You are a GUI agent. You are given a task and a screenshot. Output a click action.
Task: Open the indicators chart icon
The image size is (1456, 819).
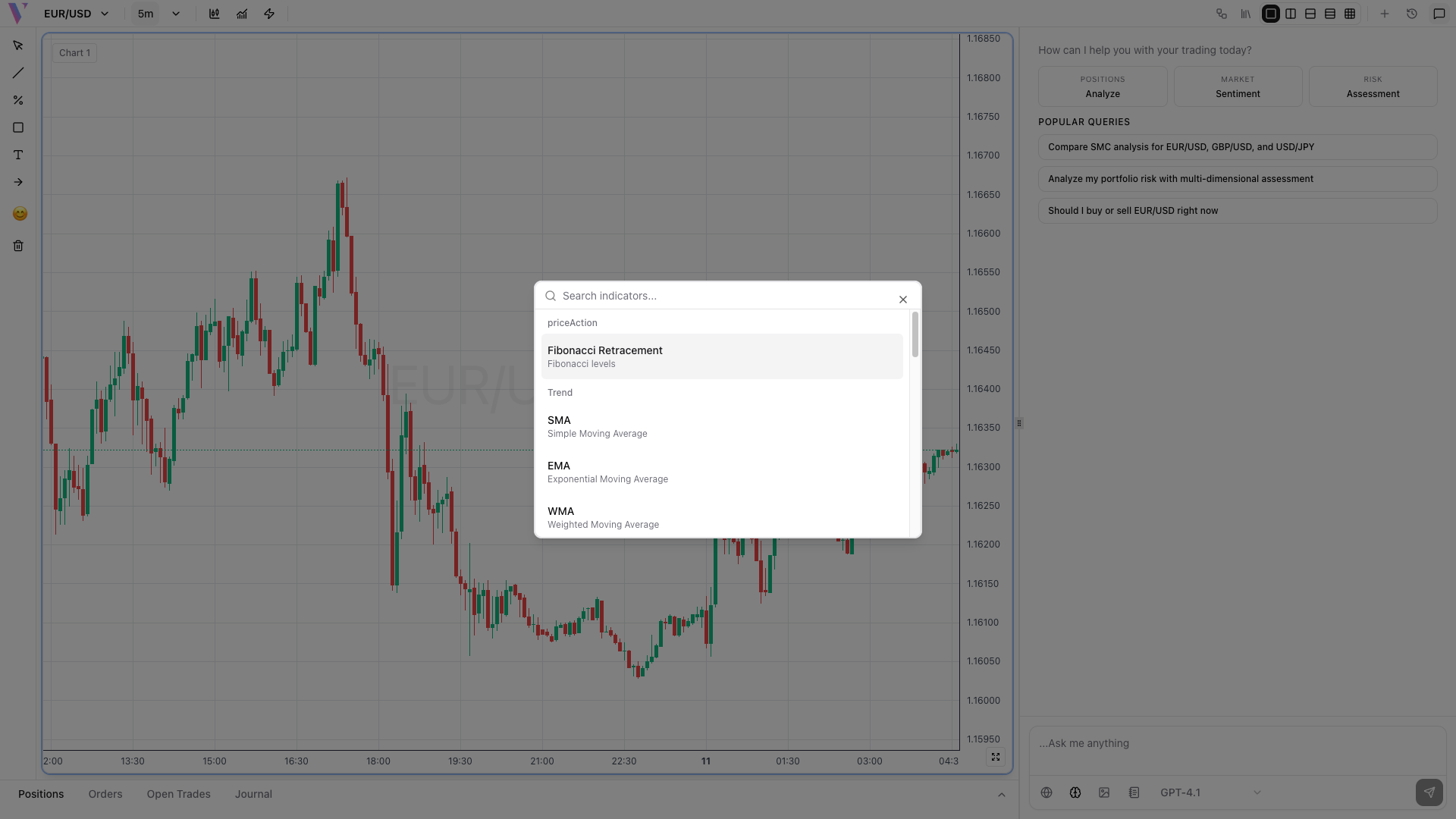[x=242, y=14]
